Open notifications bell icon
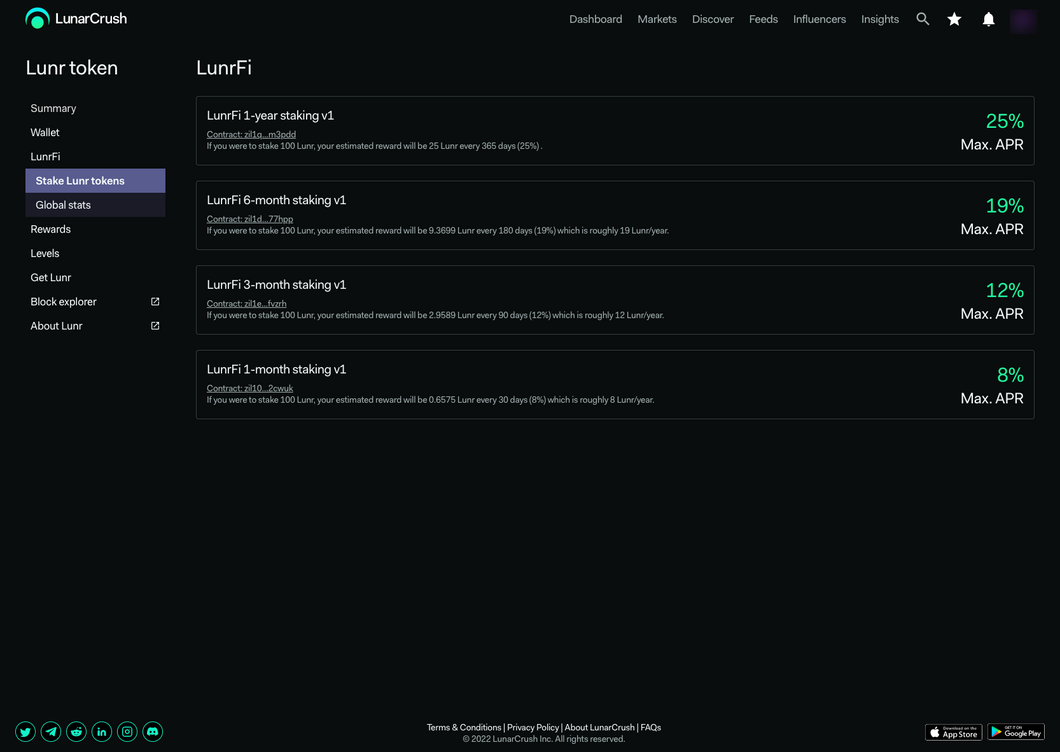 click(988, 19)
